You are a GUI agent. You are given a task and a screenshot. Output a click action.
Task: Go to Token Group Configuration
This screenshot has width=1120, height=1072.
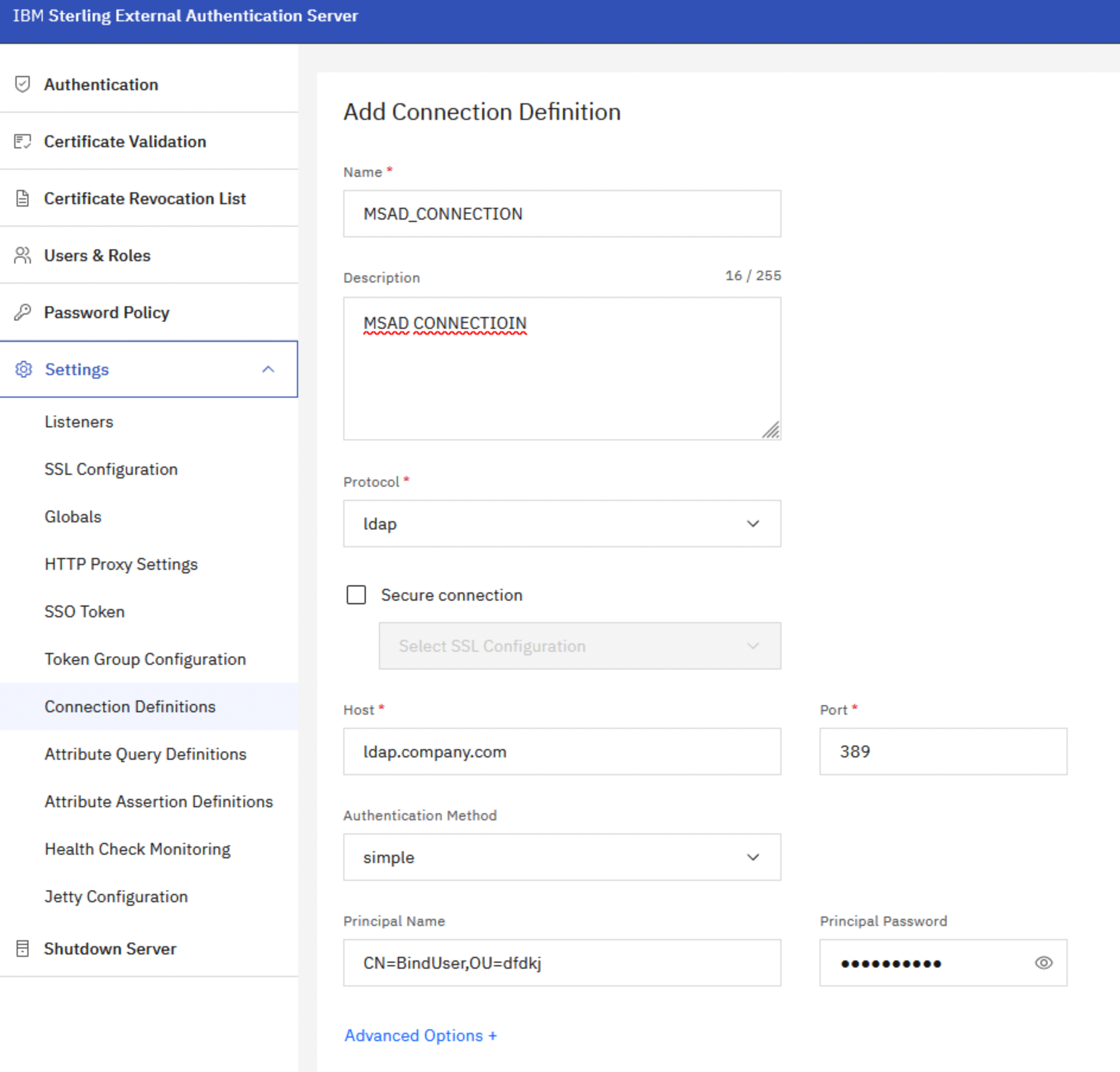[x=149, y=659]
